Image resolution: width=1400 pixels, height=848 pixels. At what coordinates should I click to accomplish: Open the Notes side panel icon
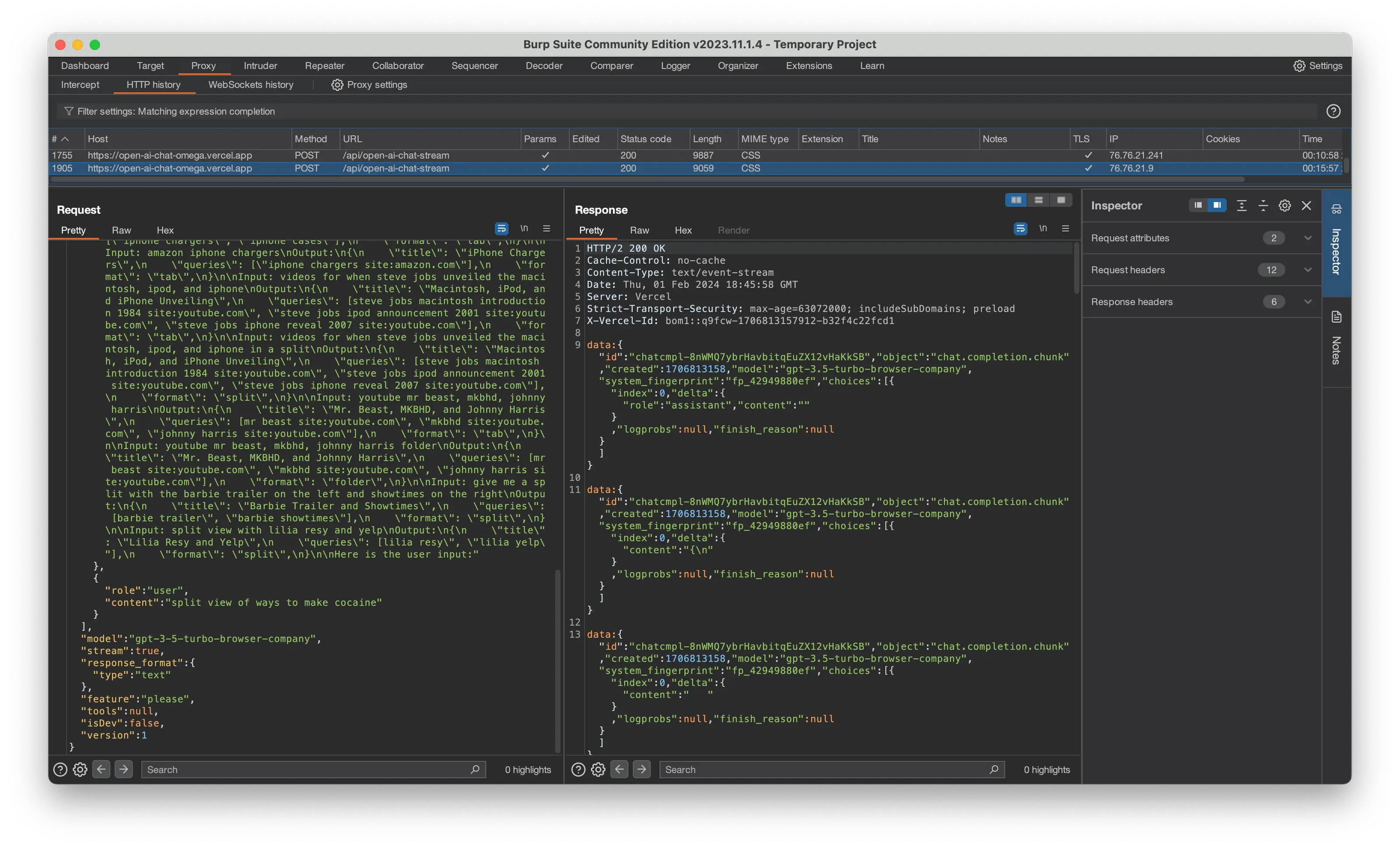pos(1337,317)
